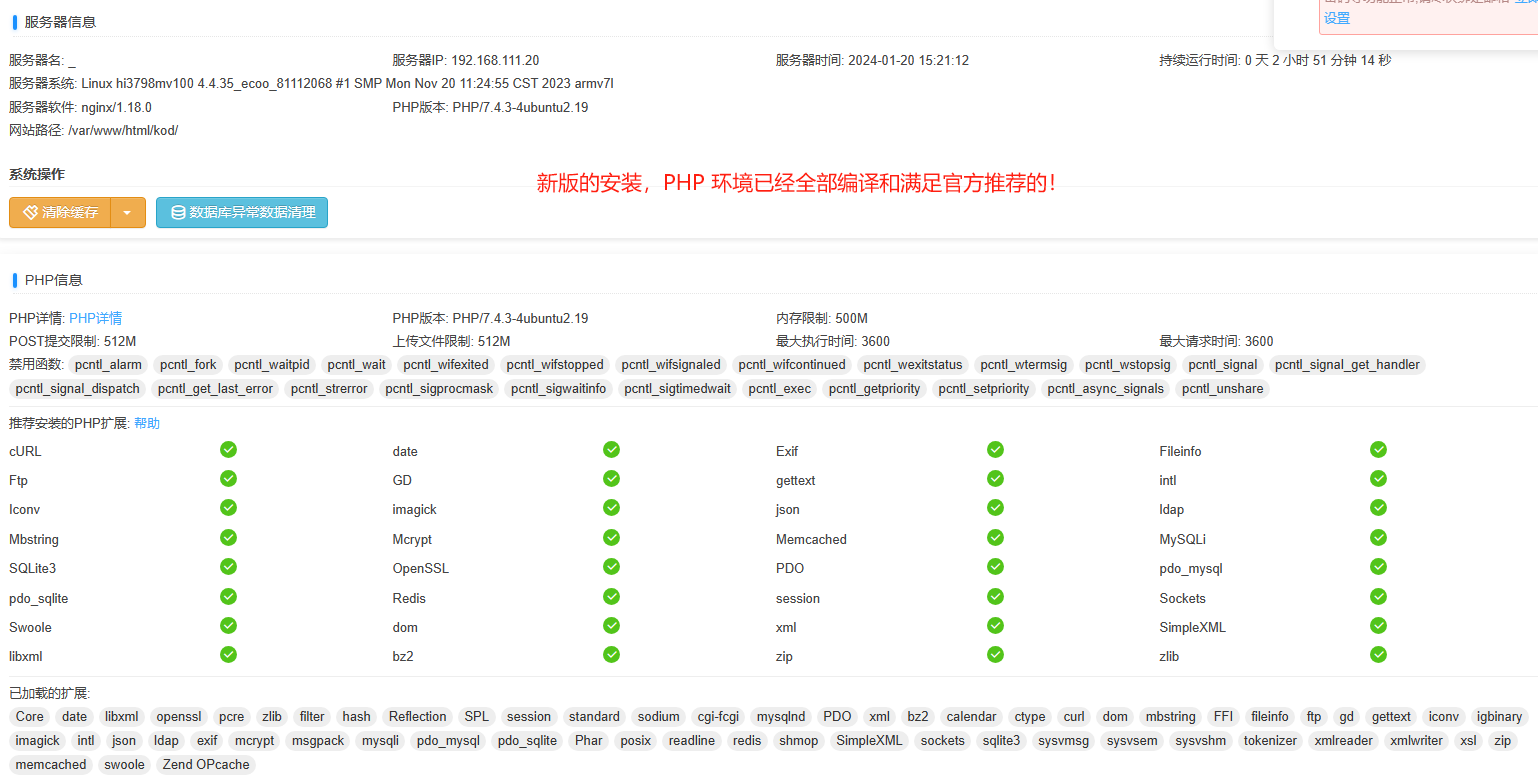Click the 清除缓存 clear cache button
Image resolution: width=1538 pixels, height=783 pixels.
[61, 213]
